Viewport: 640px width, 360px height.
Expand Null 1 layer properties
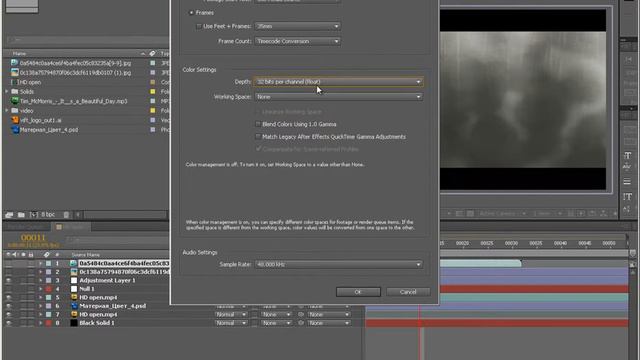click(x=40, y=289)
